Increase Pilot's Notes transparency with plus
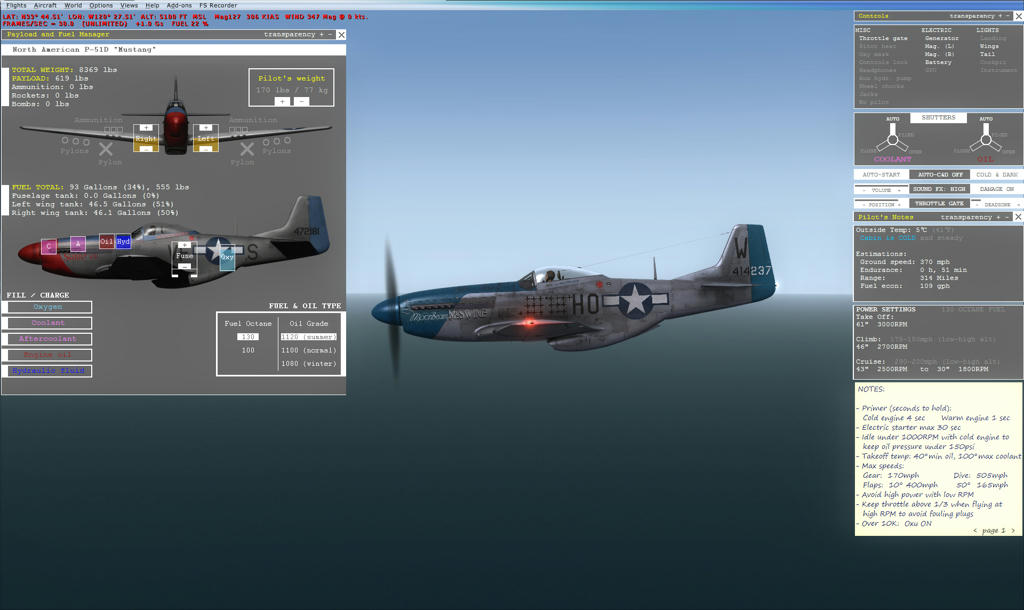This screenshot has width=1024, height=610. click(999, 217)
